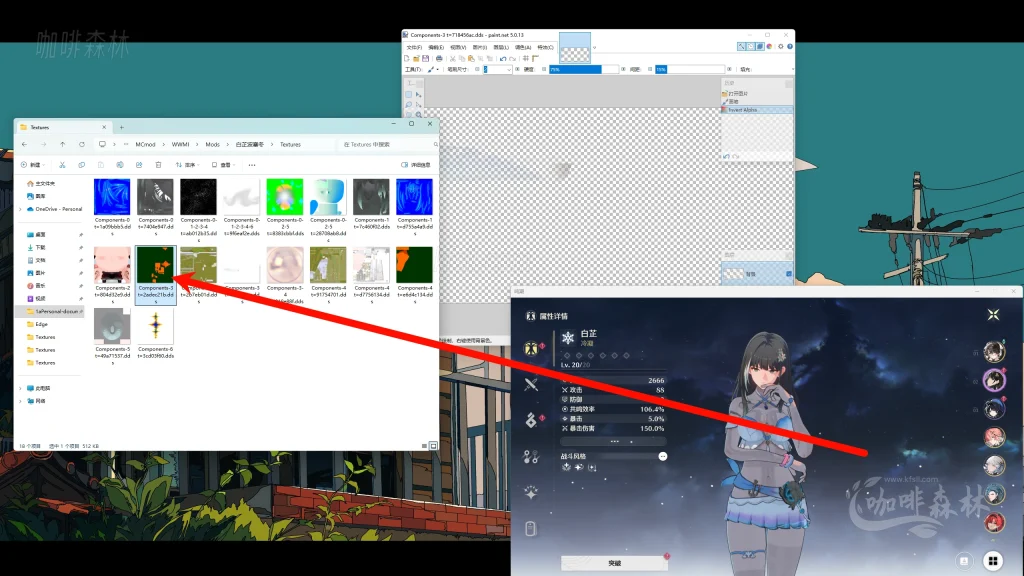Select file Components-4 t=e6d4c134.dds
1024x576 pixels.
point(414,275)
